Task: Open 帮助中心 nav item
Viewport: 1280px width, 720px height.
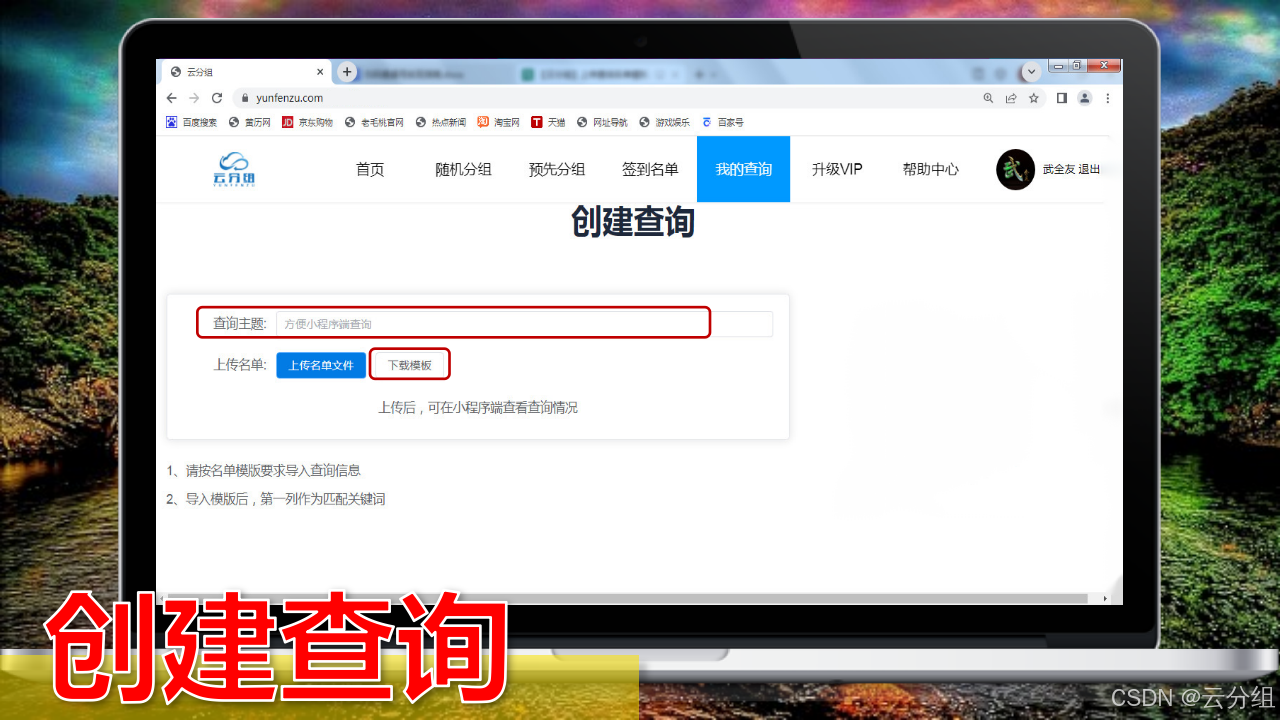Action: pyautogui.click(x=931, y=169)
